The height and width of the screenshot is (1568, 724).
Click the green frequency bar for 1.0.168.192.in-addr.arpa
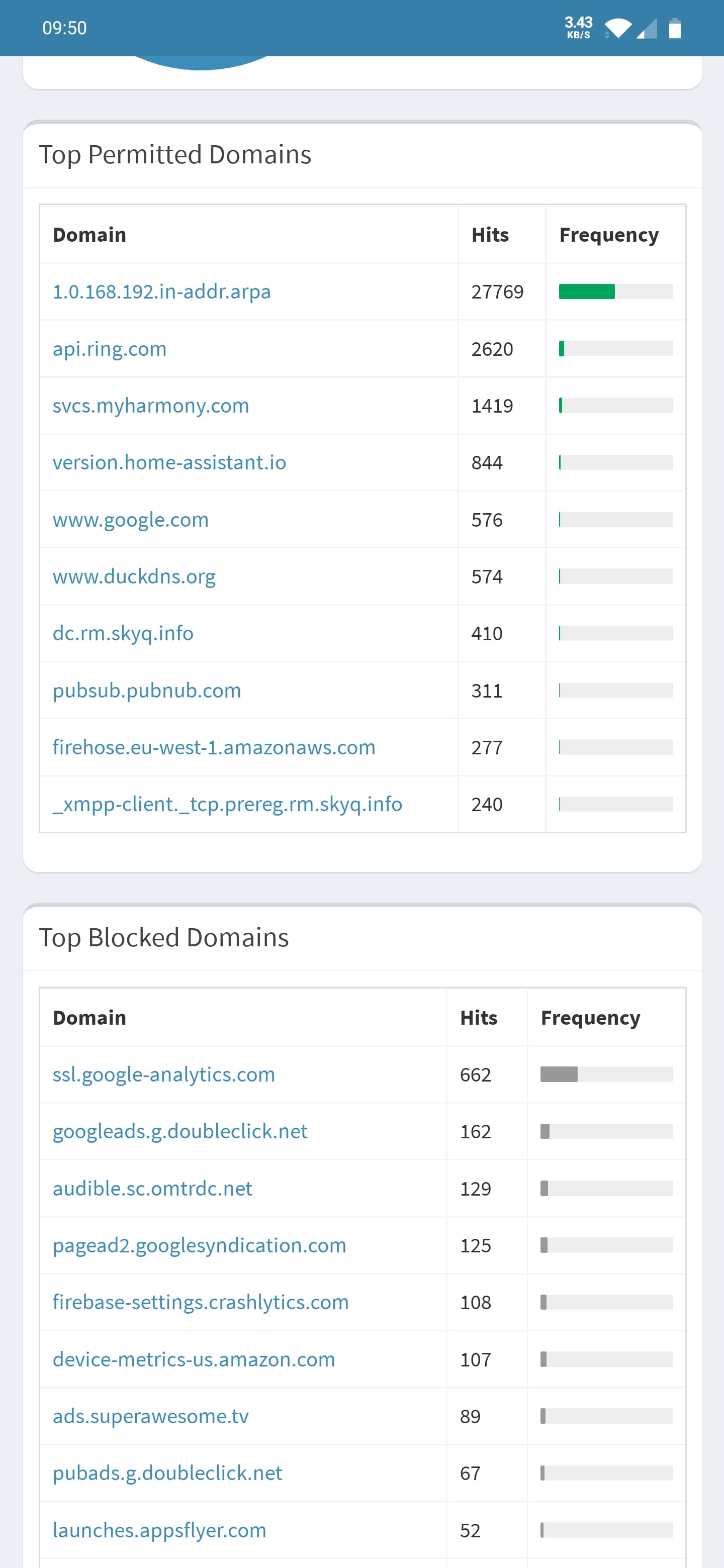click(587, 291)
